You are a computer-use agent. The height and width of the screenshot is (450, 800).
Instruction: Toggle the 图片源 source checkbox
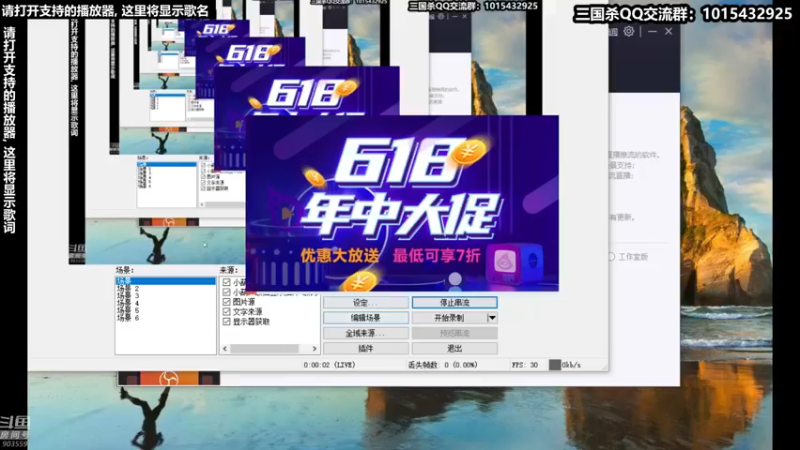click(x=227, y=302)
